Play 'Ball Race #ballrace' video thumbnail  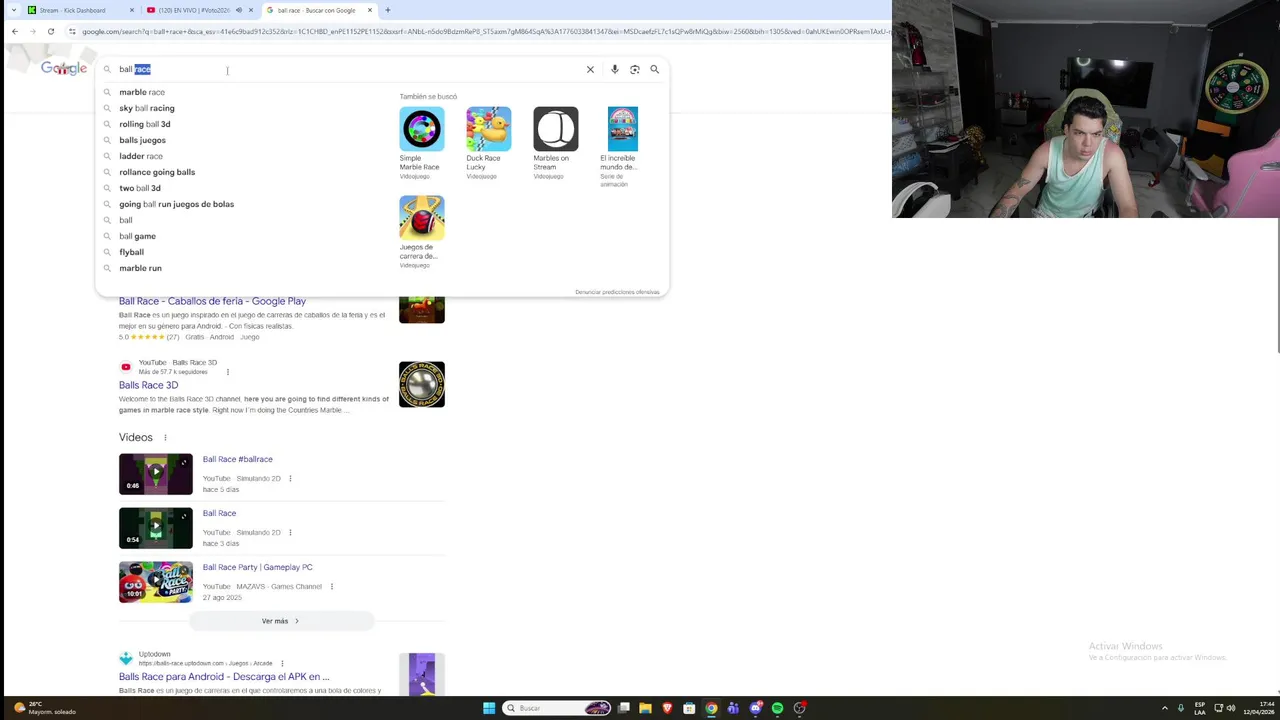click(155, 474)
